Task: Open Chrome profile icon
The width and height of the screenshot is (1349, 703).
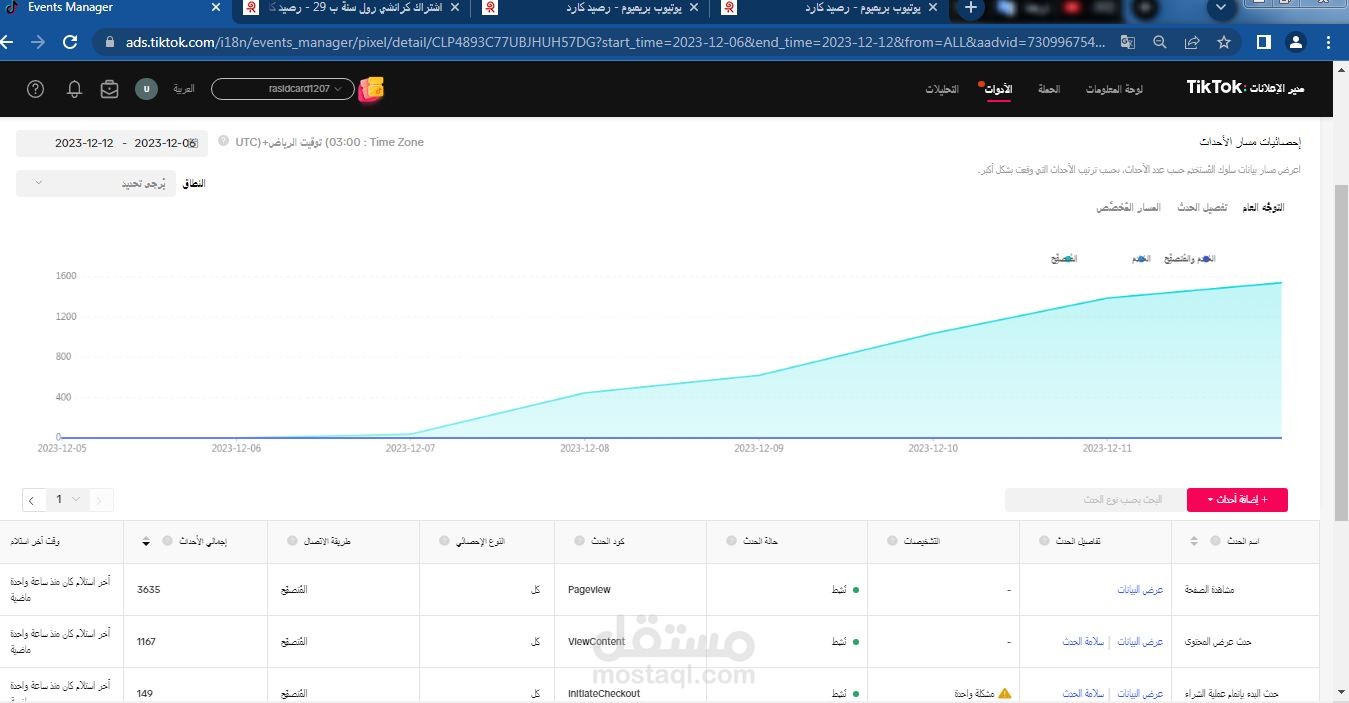Action: click(1296, 42)
